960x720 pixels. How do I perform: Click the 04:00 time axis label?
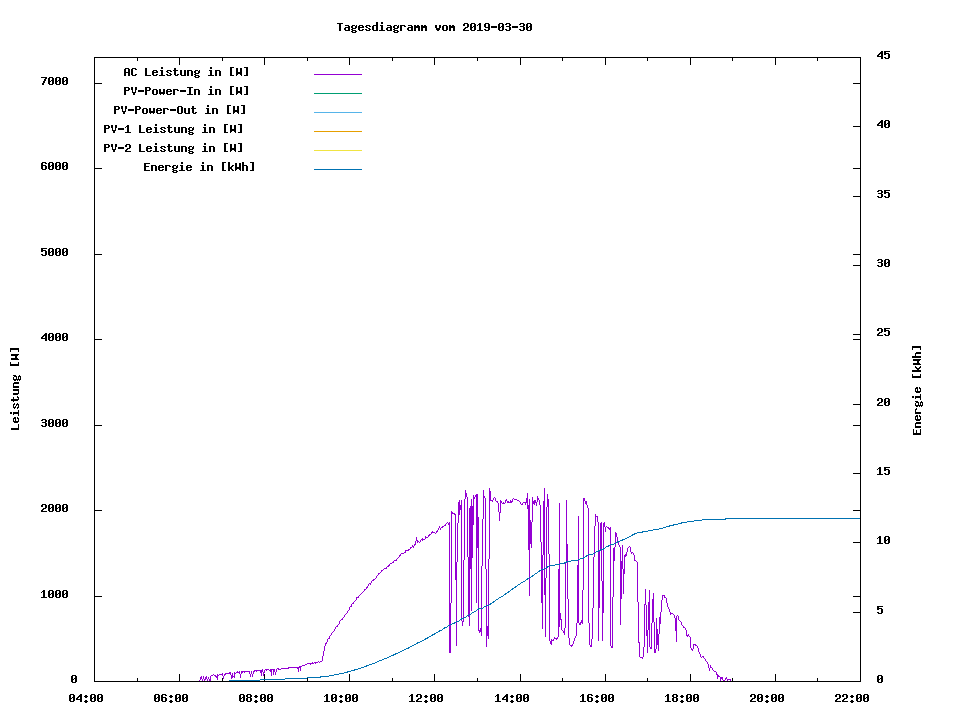click(x=86, y=698)
